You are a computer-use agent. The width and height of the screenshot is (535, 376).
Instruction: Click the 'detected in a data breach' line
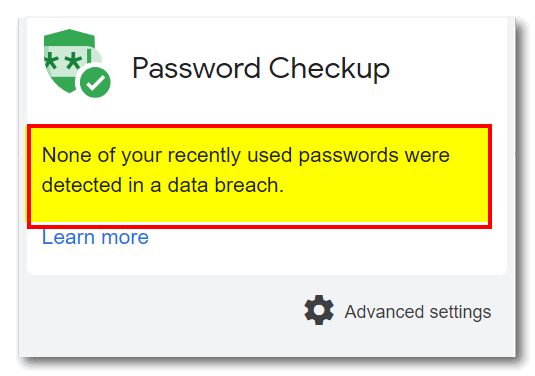point(163,185)
